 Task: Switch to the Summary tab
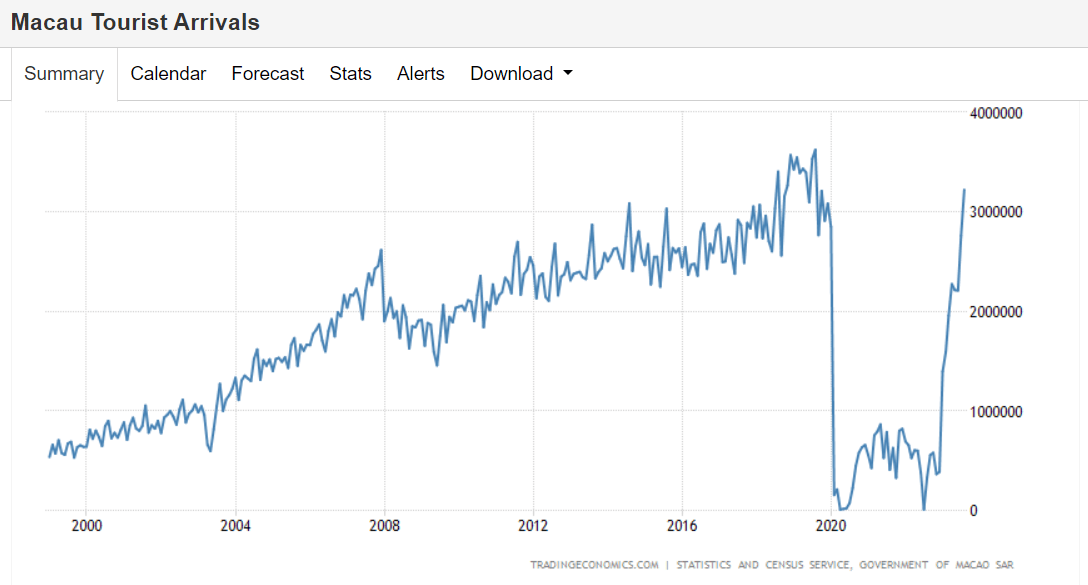point(64,74)
